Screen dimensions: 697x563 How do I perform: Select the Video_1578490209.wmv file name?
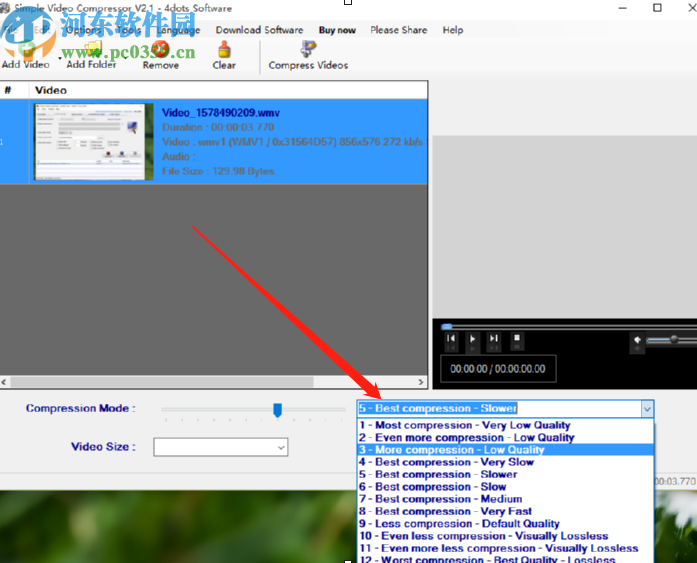(x=220, y=113)
